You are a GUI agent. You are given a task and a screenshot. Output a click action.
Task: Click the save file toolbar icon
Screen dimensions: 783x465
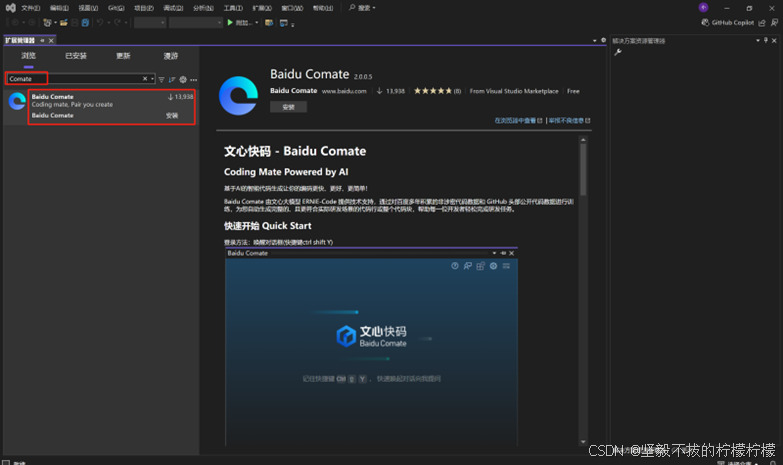75,22
